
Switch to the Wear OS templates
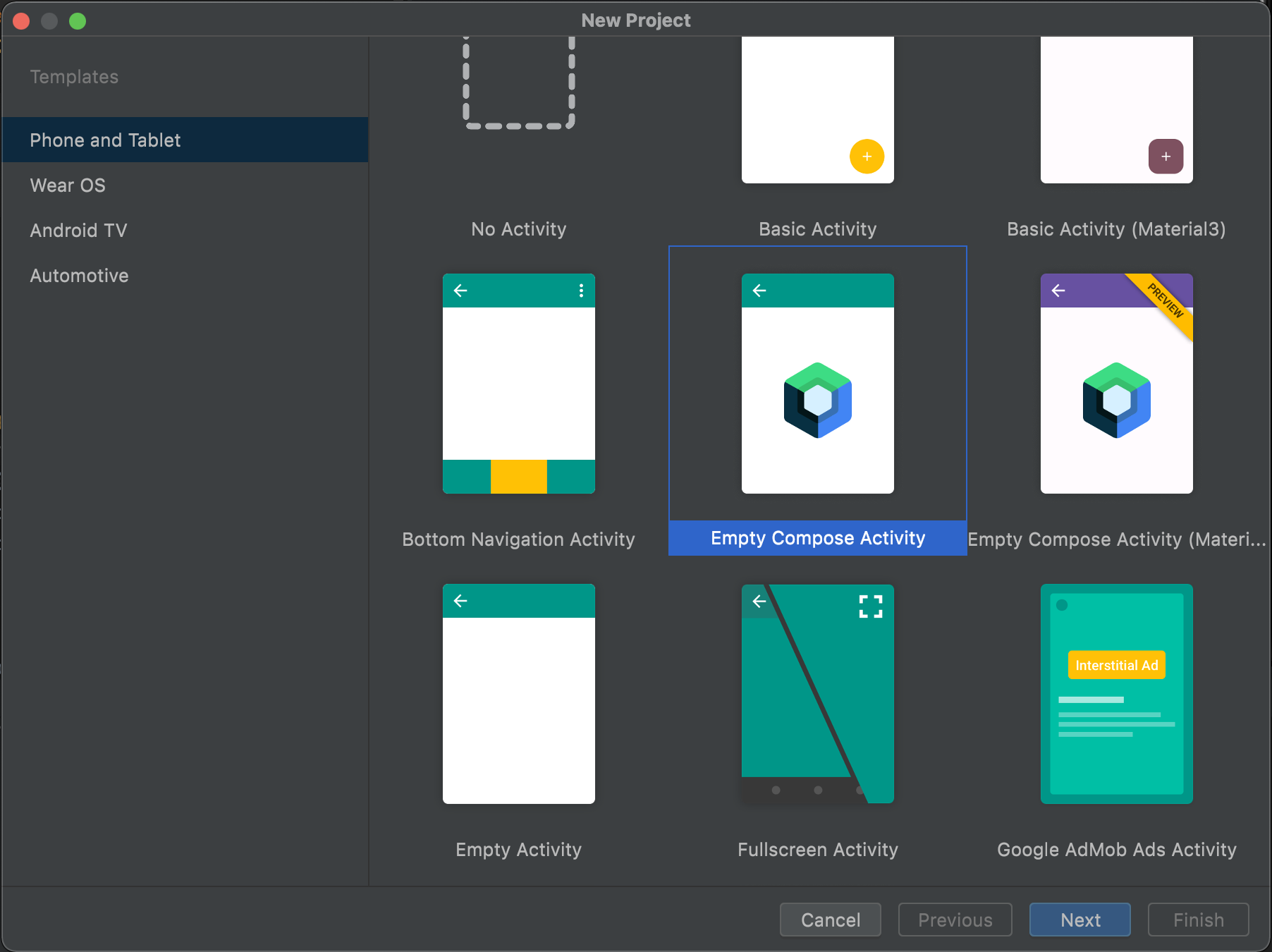[x=185, y=185]
